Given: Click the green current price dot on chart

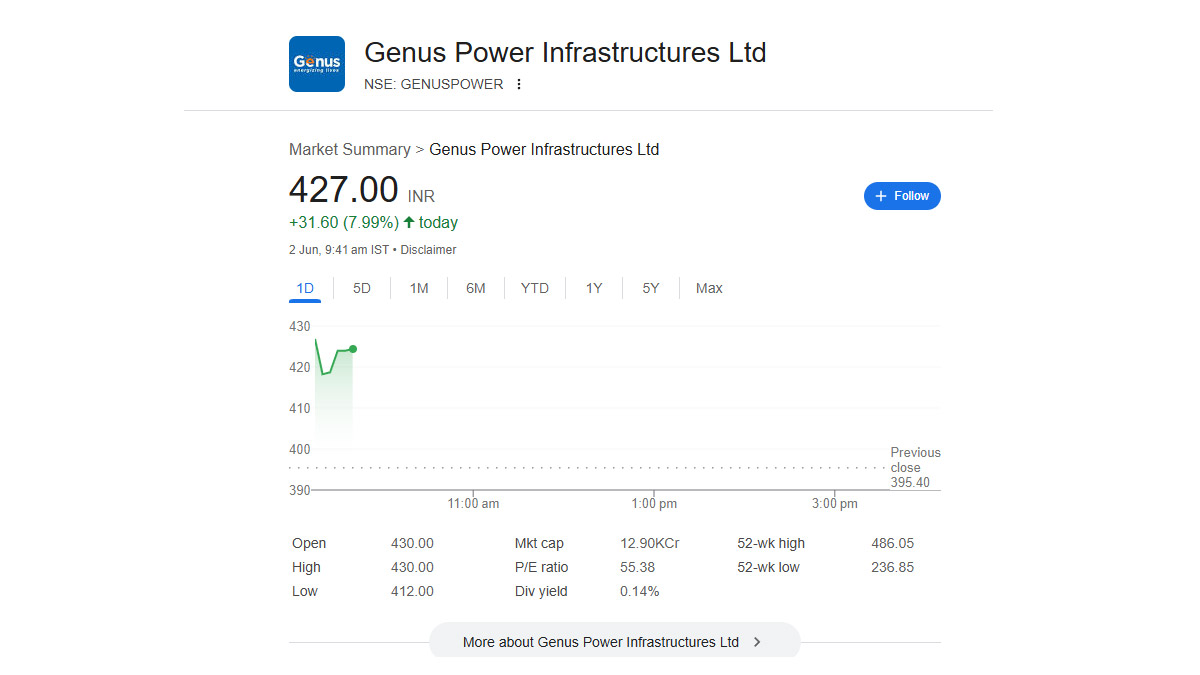Looking at the screenshot, I should 353,349.
